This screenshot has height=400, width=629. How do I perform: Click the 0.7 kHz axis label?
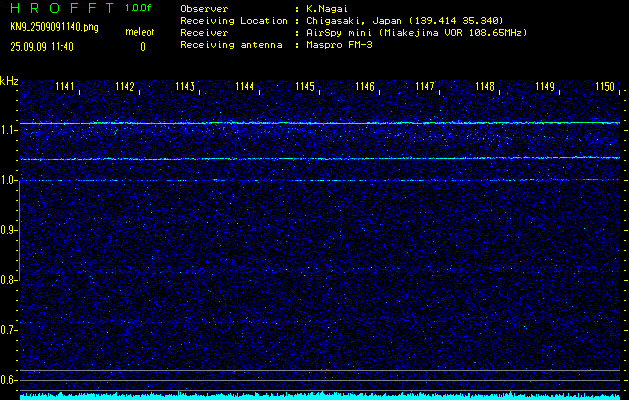8,330
